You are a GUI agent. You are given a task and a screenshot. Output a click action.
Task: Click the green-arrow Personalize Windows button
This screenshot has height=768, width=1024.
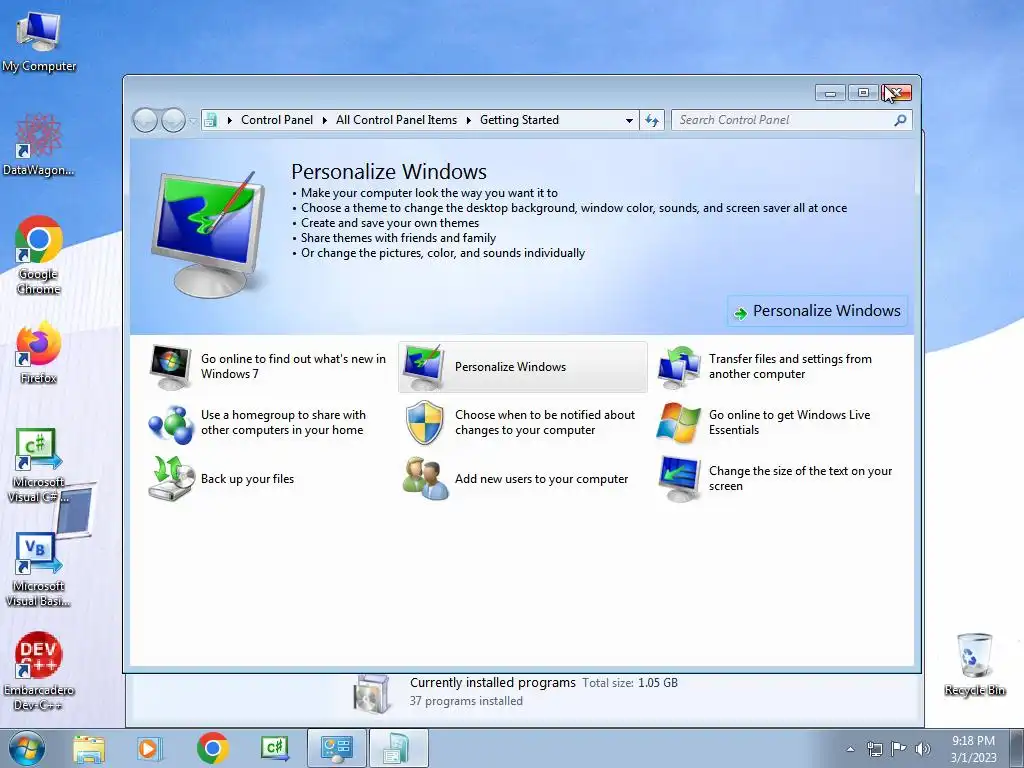817,311
